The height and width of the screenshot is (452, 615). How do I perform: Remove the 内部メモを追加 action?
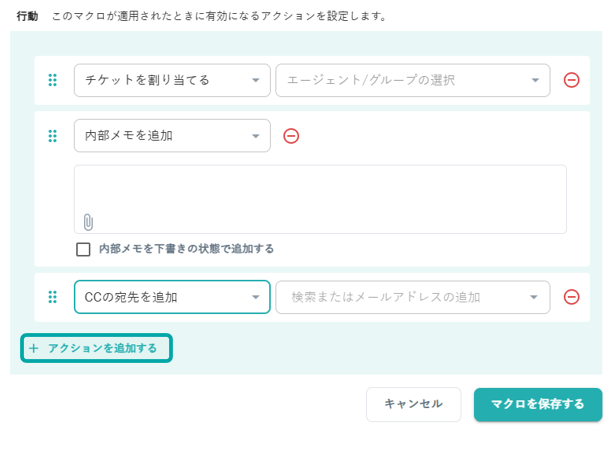[x=291, y=136]
